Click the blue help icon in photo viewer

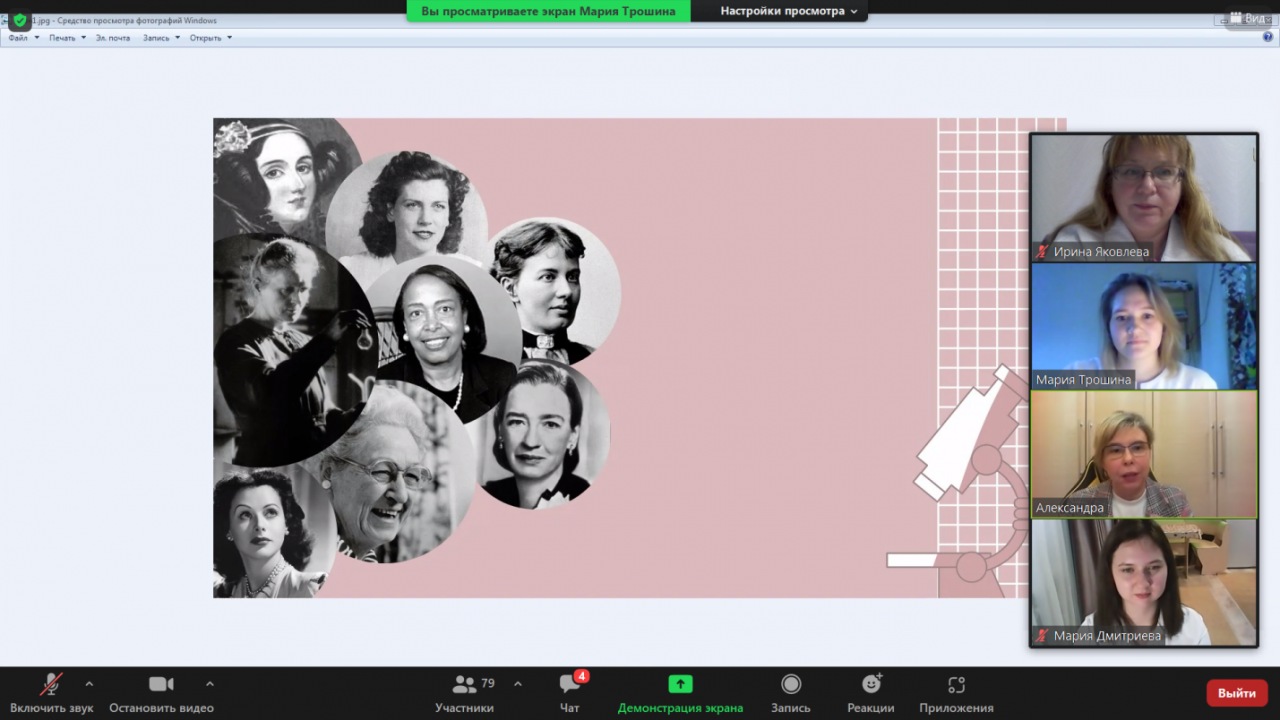click(1268, 37)
